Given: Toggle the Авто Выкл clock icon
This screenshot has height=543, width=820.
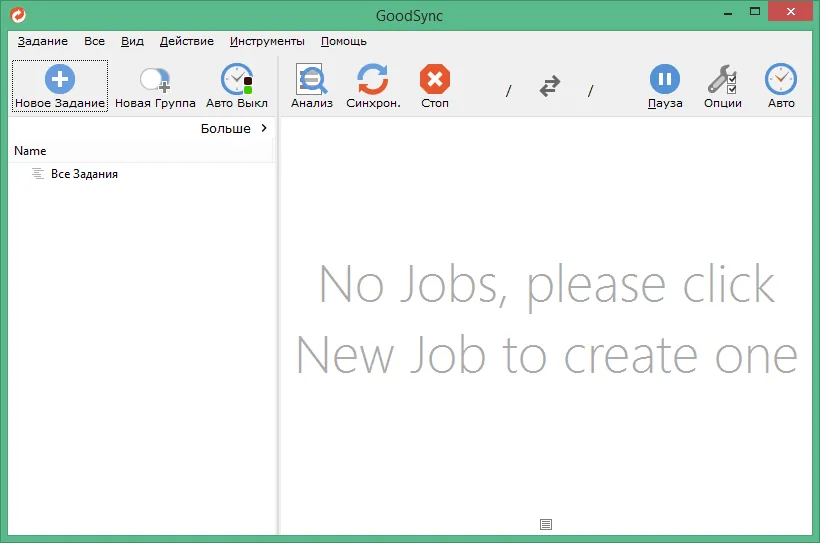Looking at the screenshot, I should [237, 79].
